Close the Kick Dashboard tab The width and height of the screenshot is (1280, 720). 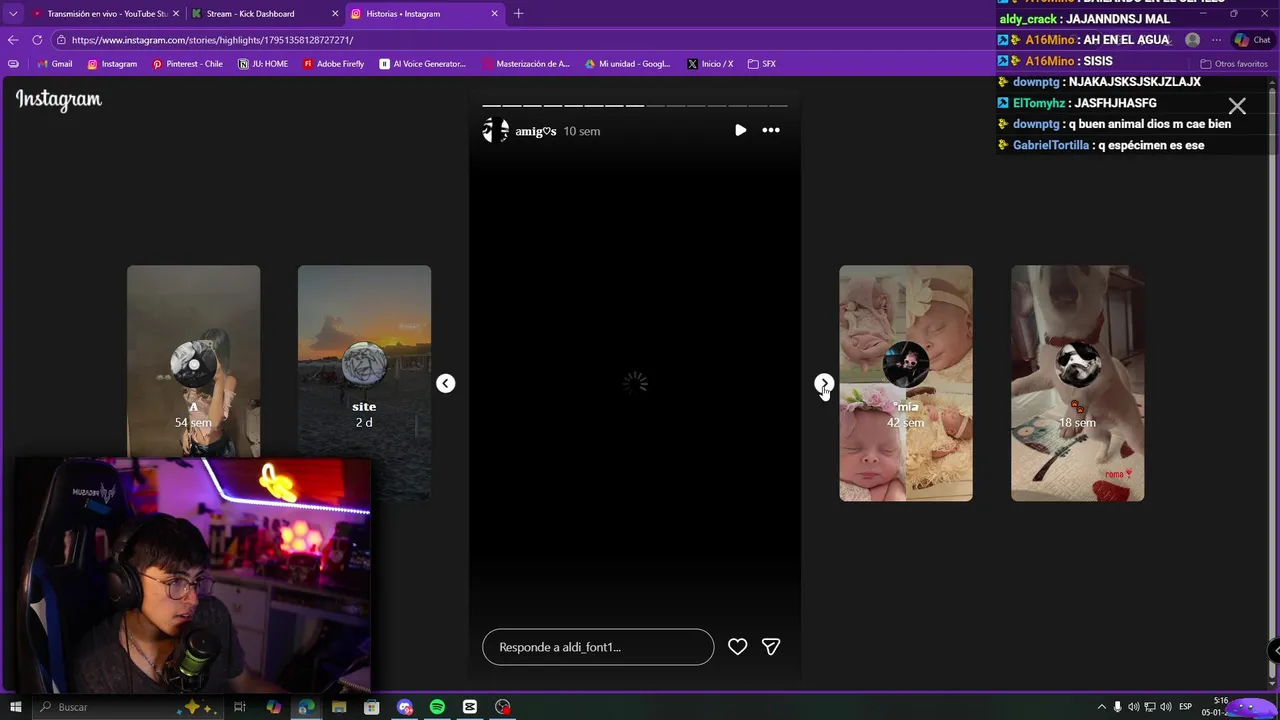(335, 14)
